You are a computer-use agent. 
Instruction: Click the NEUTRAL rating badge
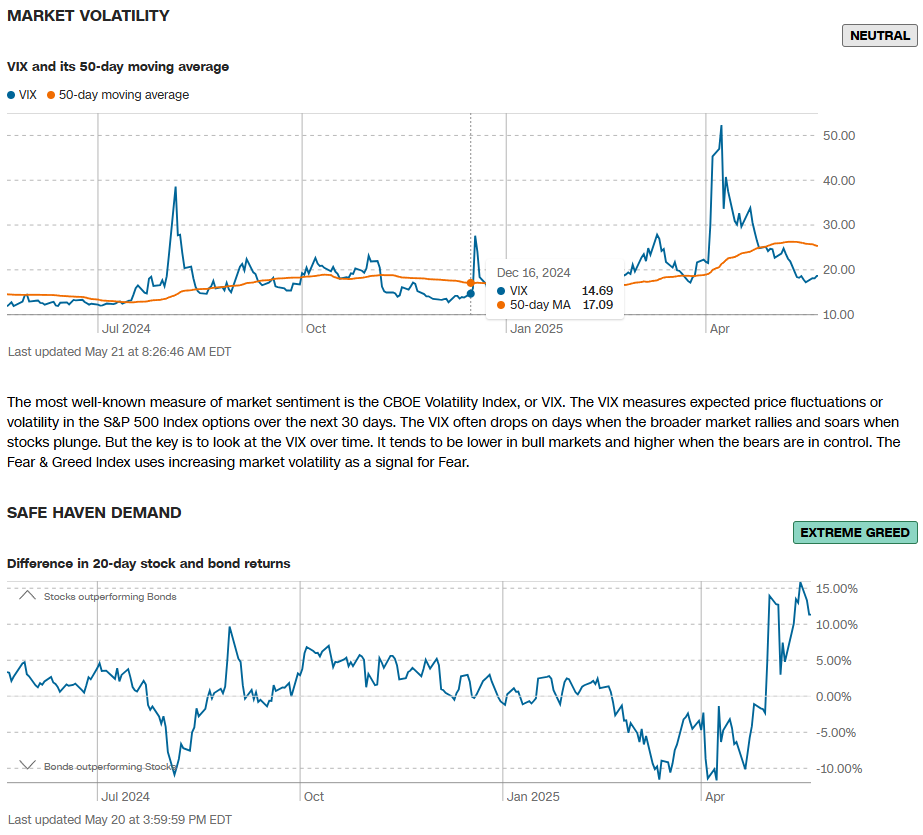pyautogui.click(x=880, y=35)
